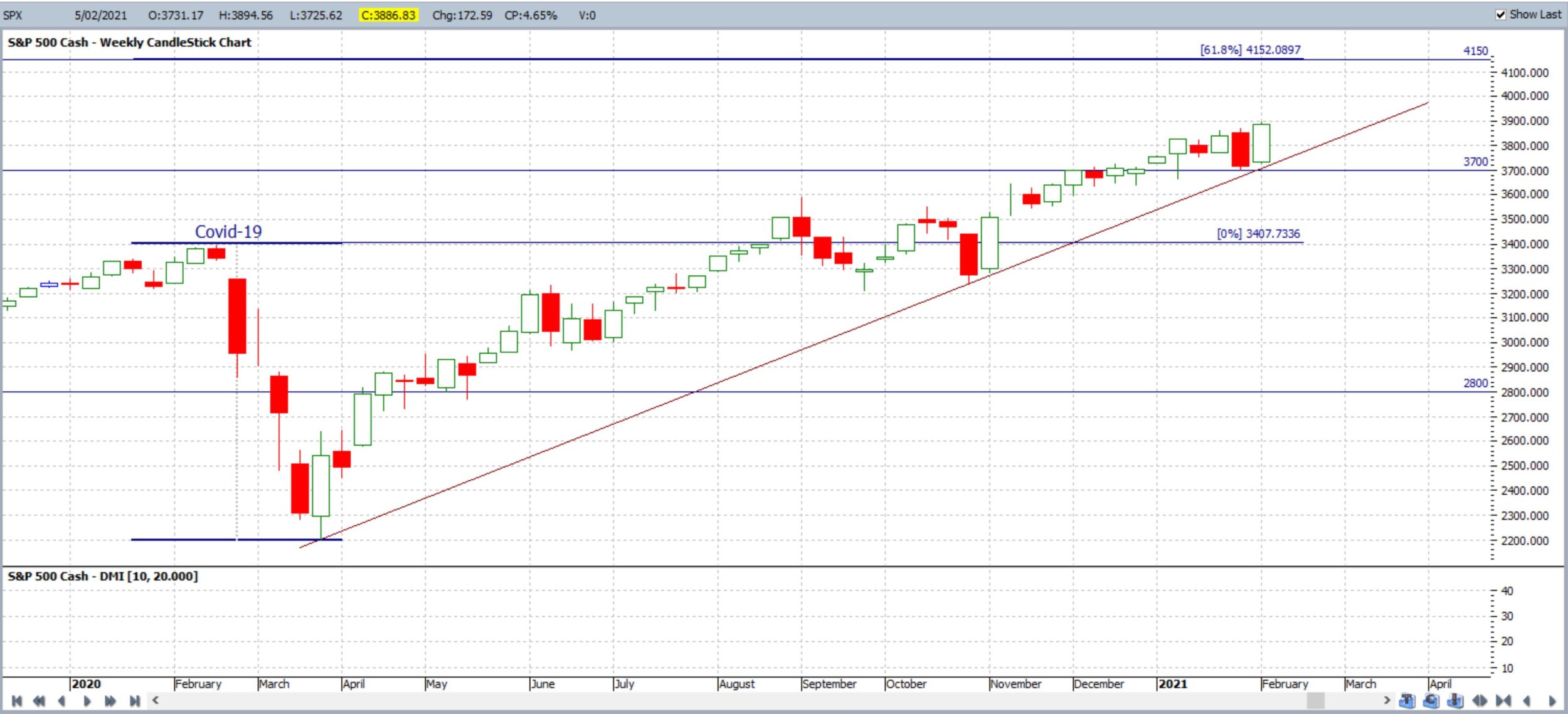
Task: Click the horizontal scrollbar thumb
Action: [1315, 700]
